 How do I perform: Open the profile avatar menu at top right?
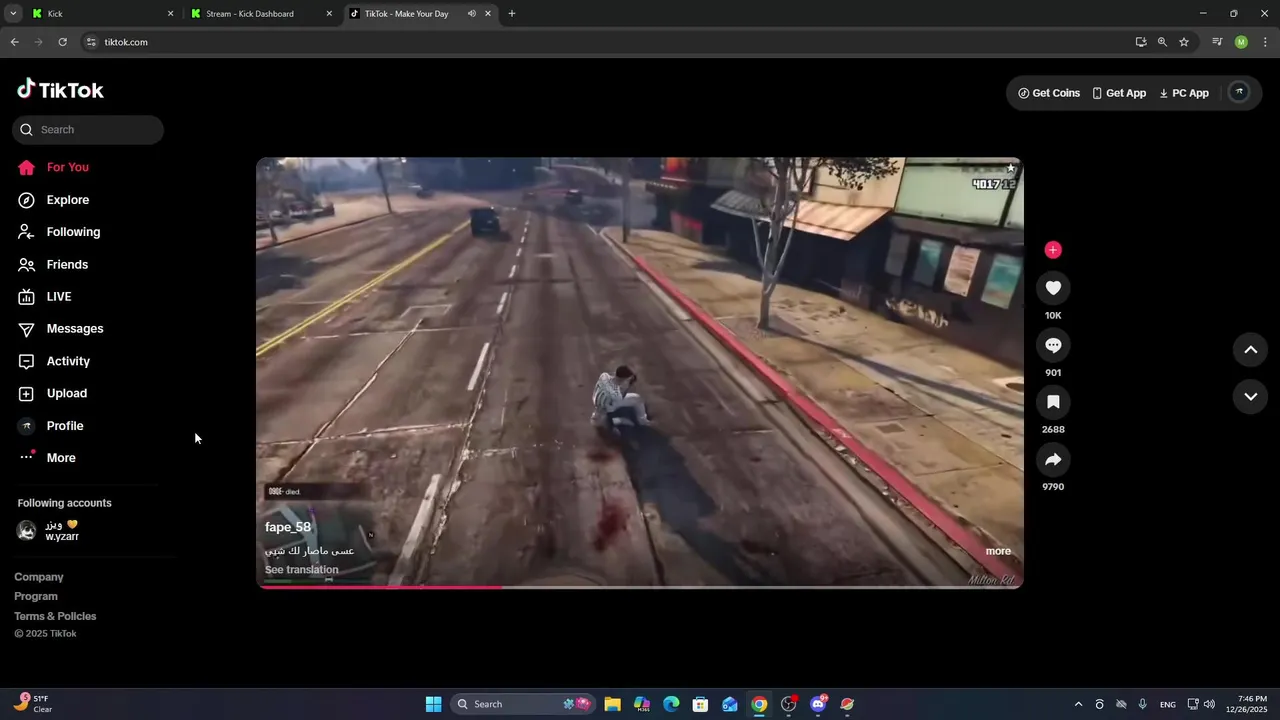click(1238, 92)
